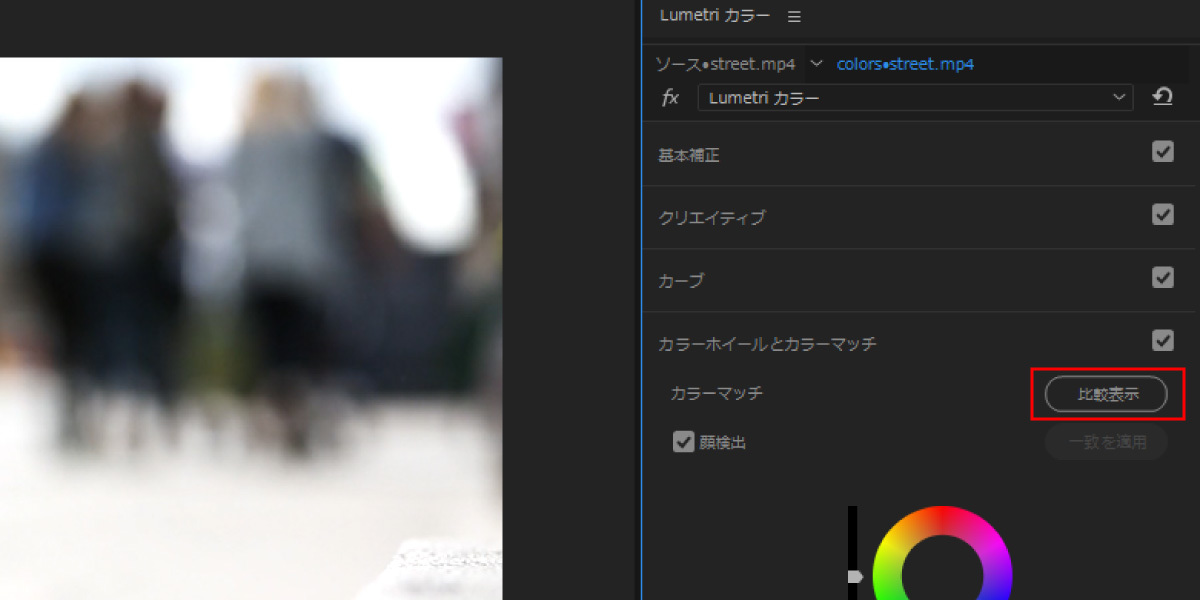Disable the クリエイティブ section checkbox
The image size is (1200, 600).
tap(1162, 214)
